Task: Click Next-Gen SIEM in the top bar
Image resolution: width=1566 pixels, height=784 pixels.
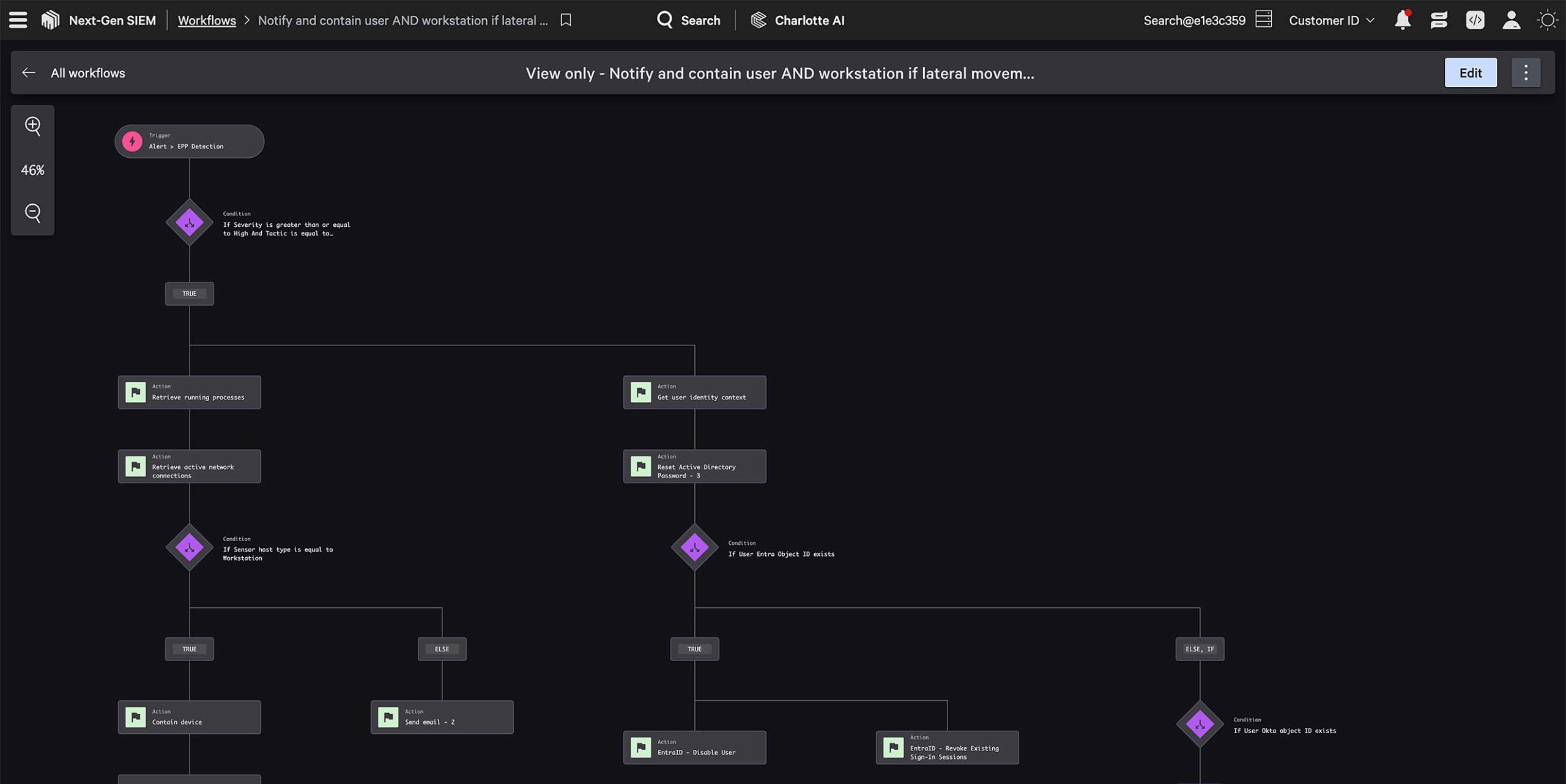Action: click(x=112, y=20)
